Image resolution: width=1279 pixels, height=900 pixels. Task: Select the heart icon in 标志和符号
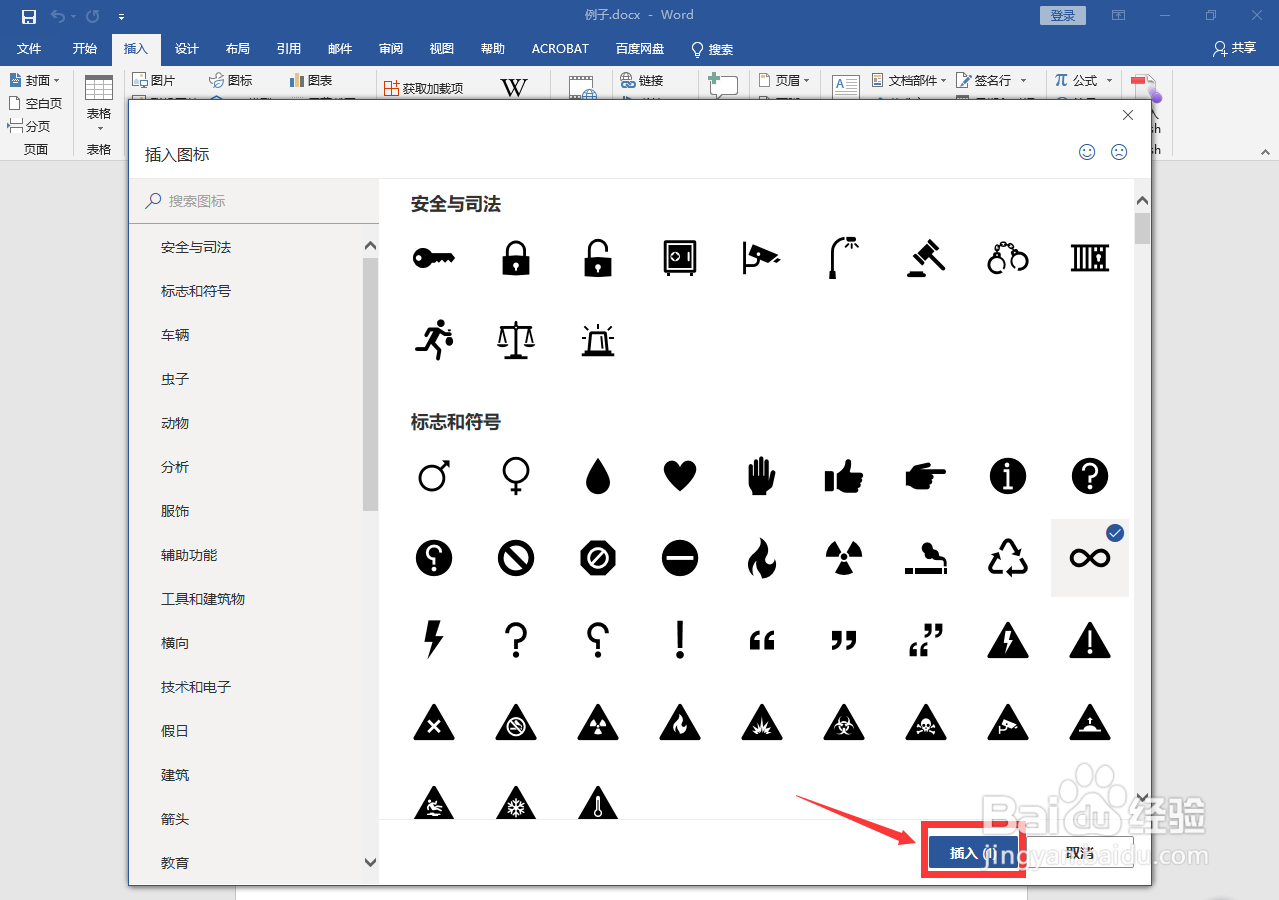pos(679,476)
